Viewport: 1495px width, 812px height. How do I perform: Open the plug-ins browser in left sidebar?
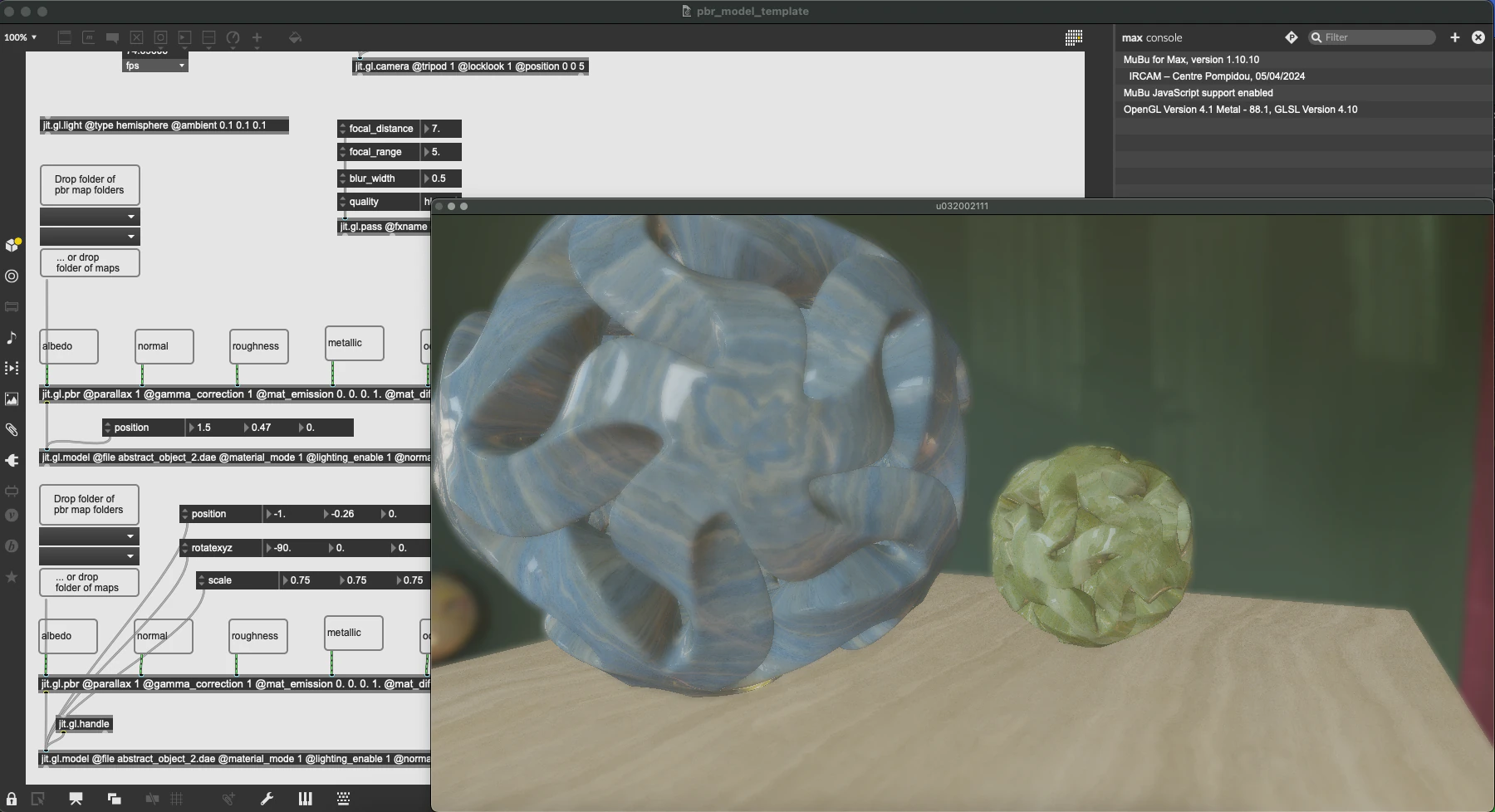click(12, 460)
